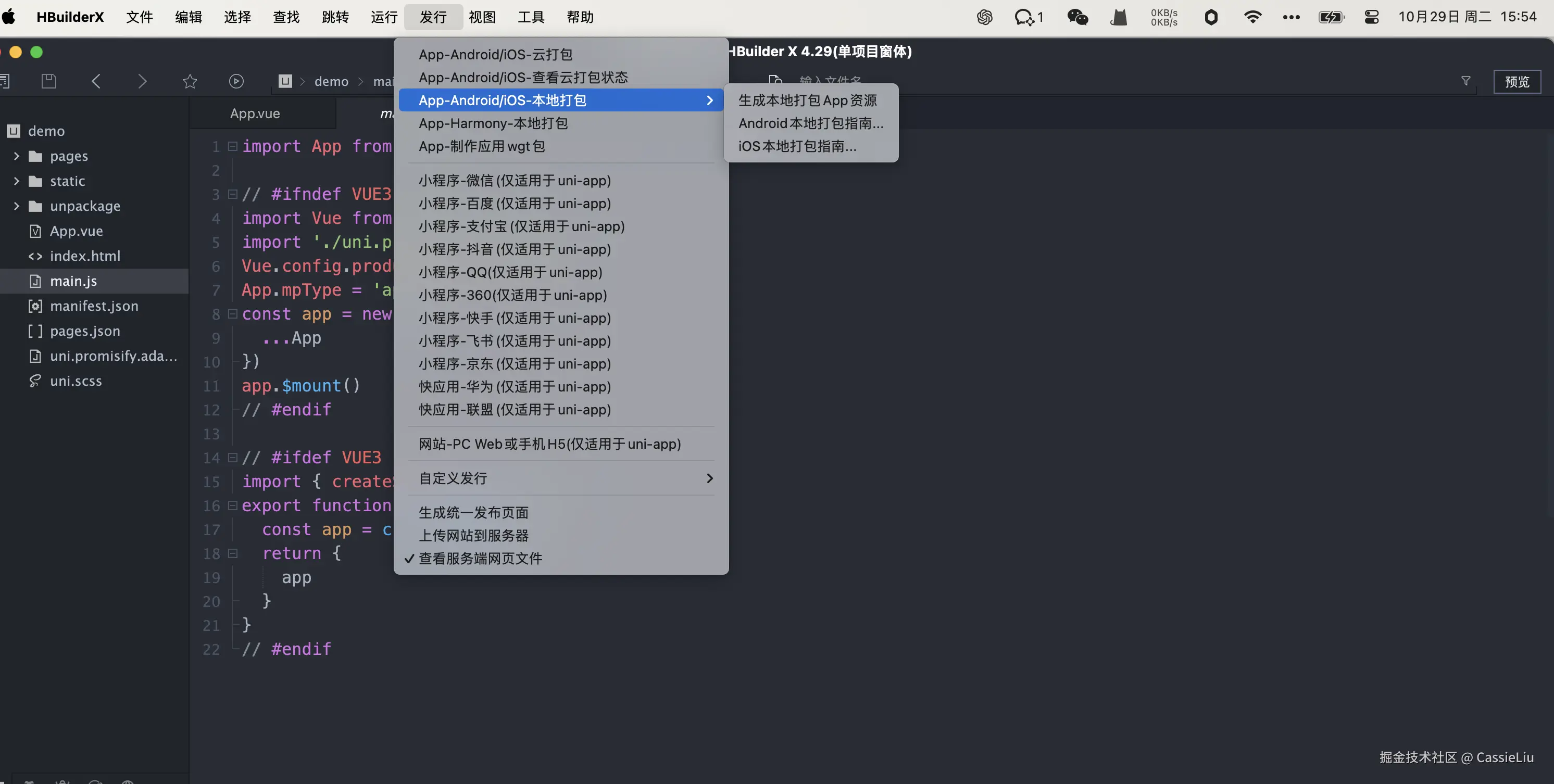Click the 预览 preview button
Viewport: 1554px width, 784px height.
point(1517,81)
